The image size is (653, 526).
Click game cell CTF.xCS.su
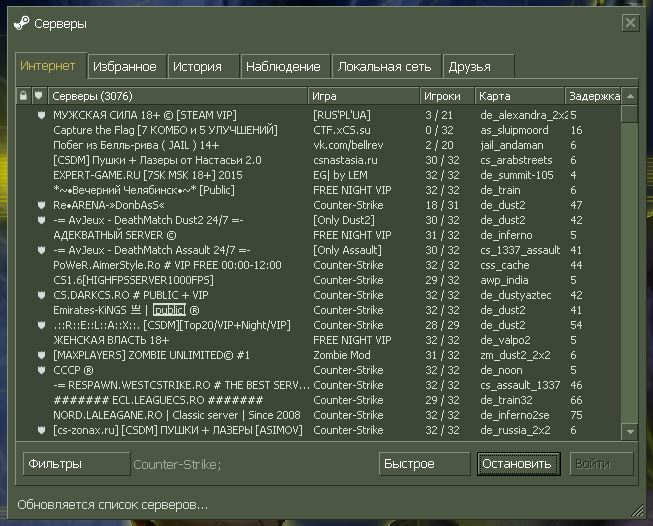342,130
